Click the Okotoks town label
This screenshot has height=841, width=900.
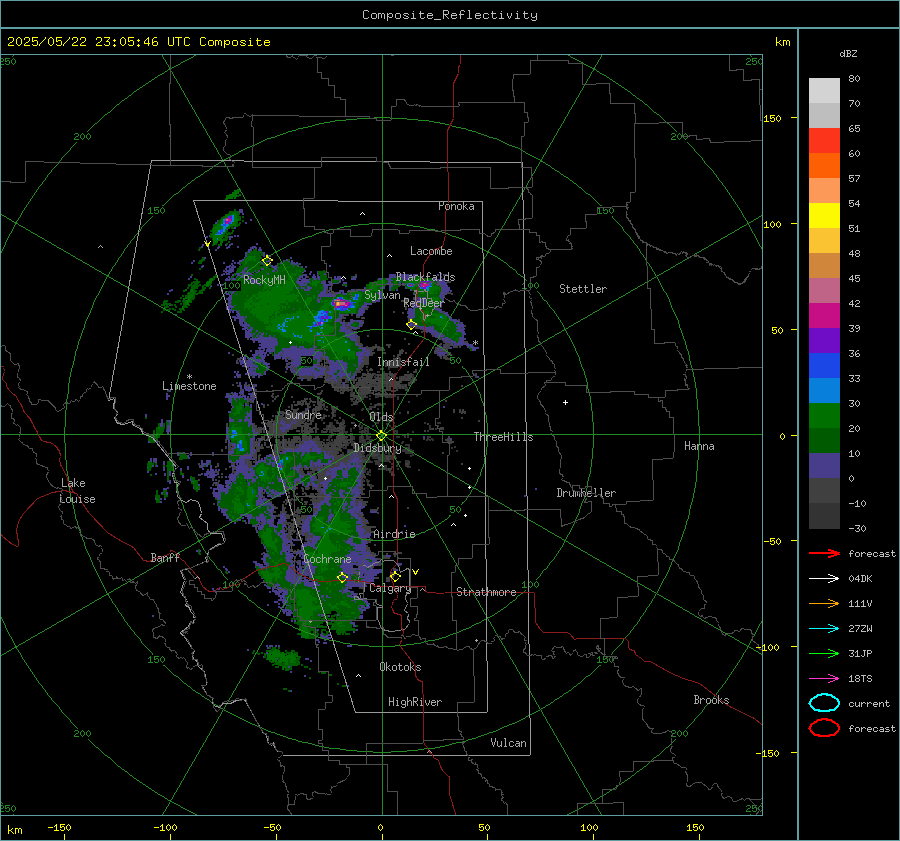click(x=400, y=667)
